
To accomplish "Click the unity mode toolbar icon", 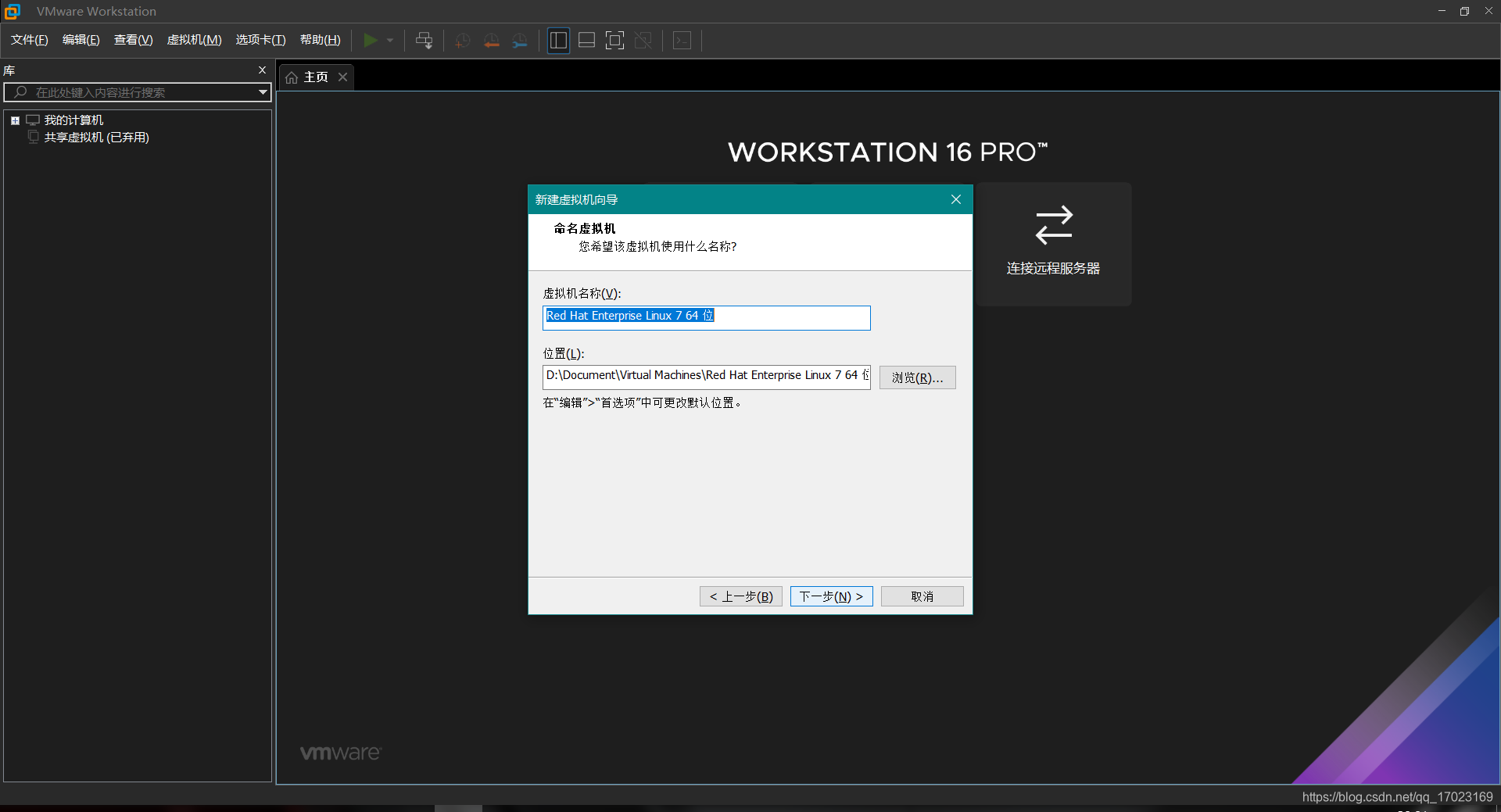I will click(x=643, y=40).
